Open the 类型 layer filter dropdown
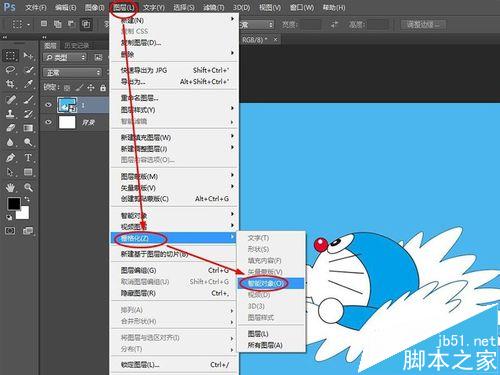This screenshot has width=500, height=375. 65,57
